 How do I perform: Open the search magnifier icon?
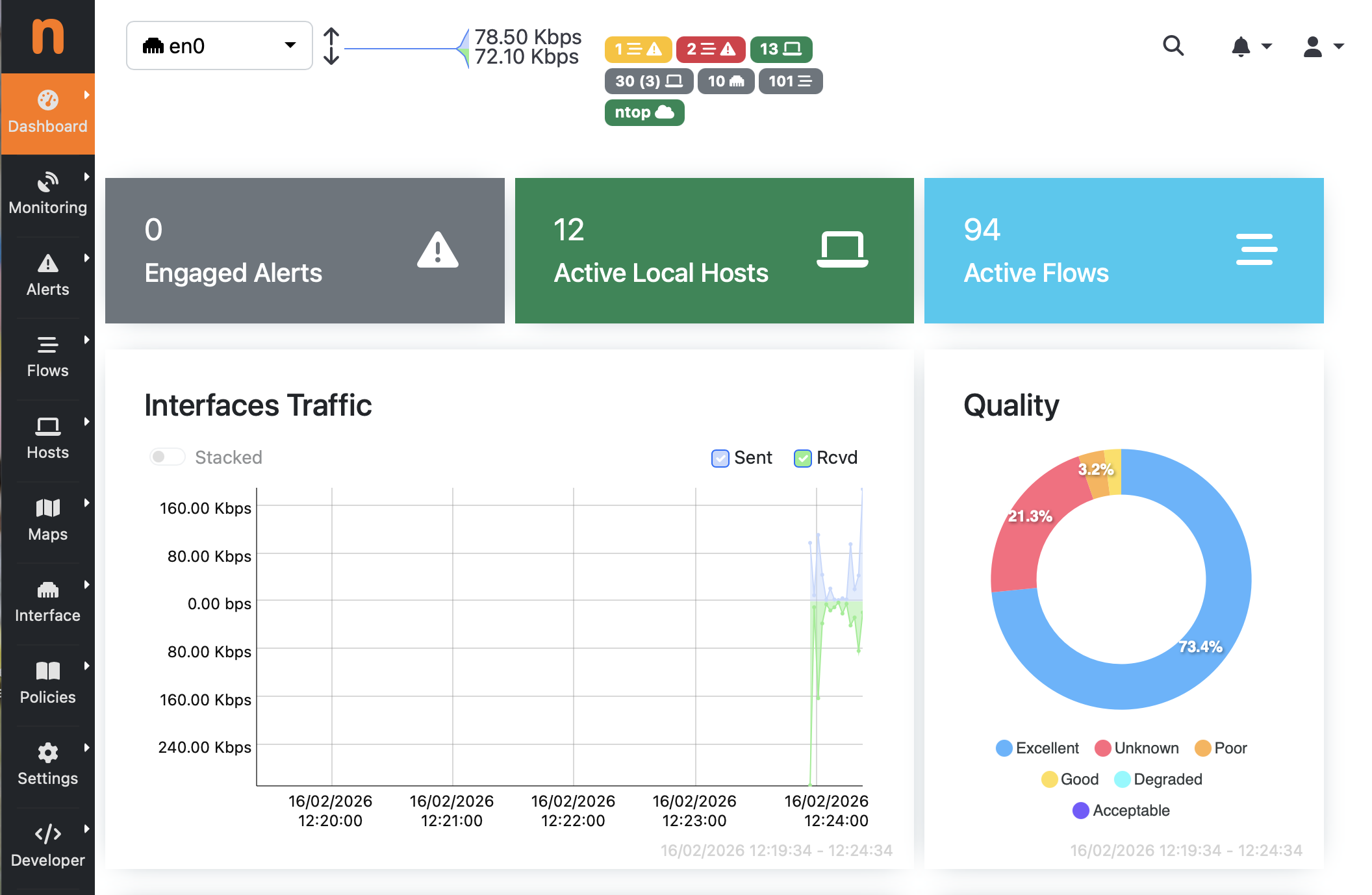1173,46
